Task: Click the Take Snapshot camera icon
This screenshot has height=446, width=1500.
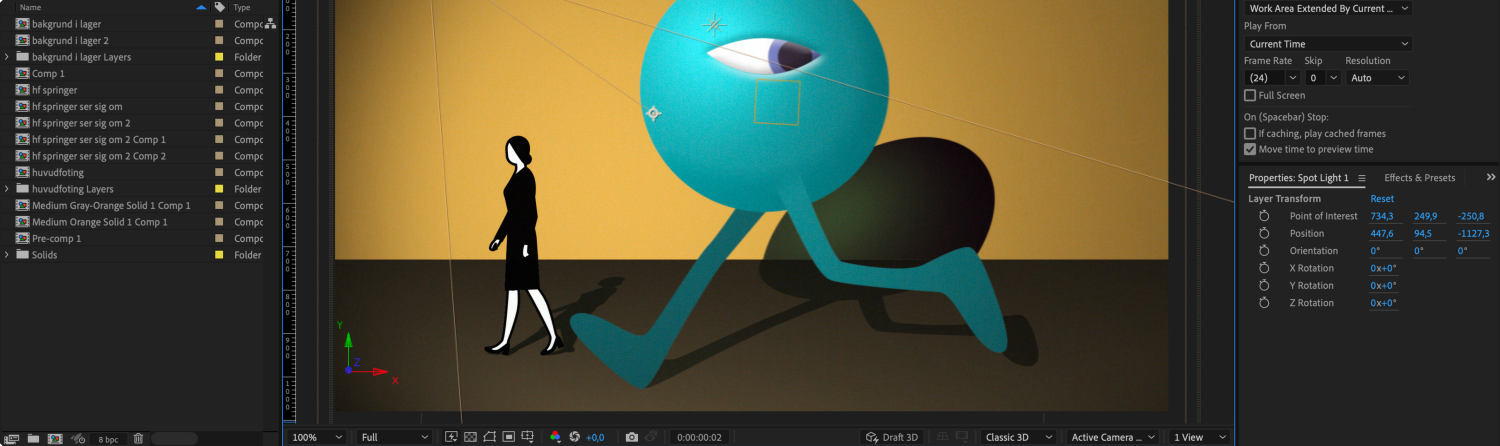Action: click(x=631, y=437)
